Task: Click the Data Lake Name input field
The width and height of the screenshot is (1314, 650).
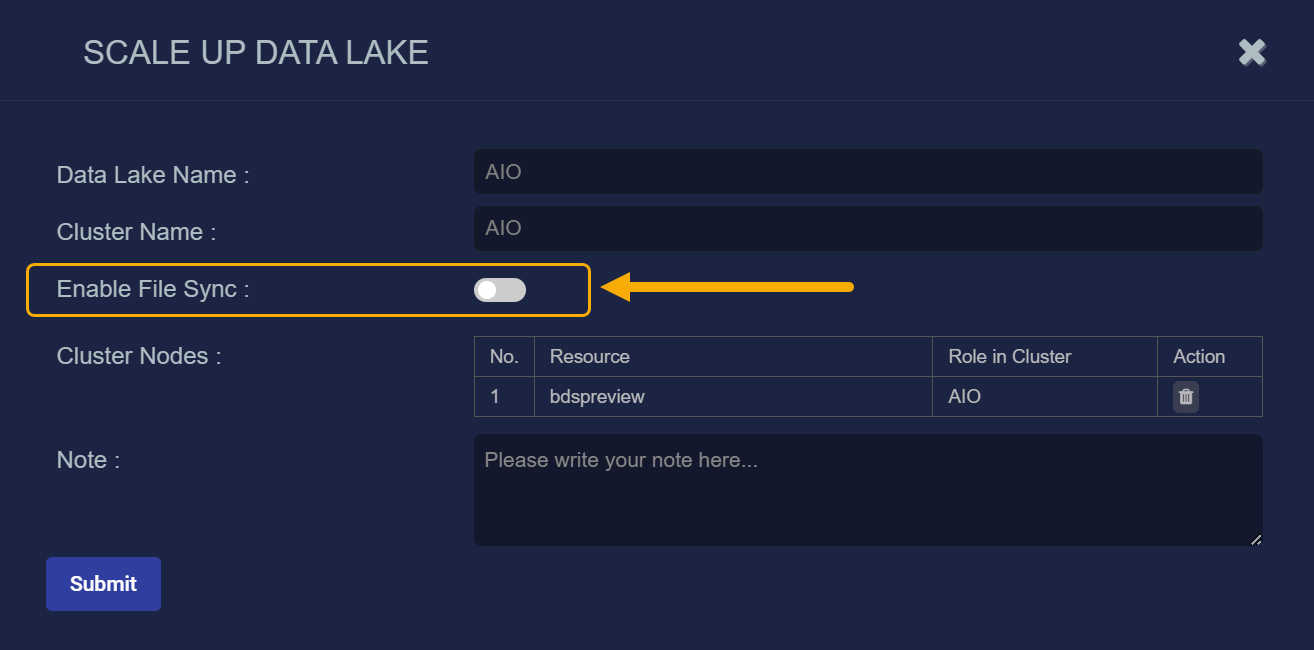Action: 867,172
